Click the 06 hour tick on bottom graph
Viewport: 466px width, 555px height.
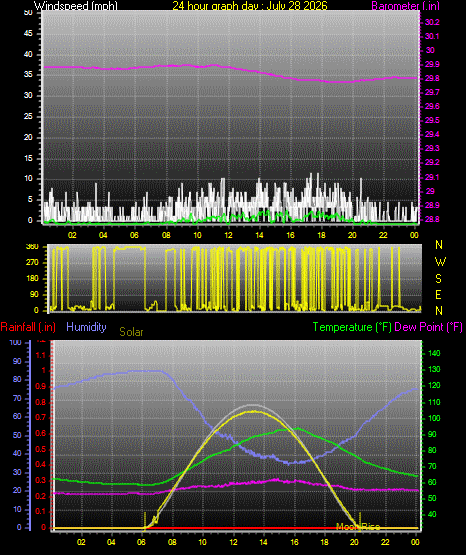pos(141,542)
